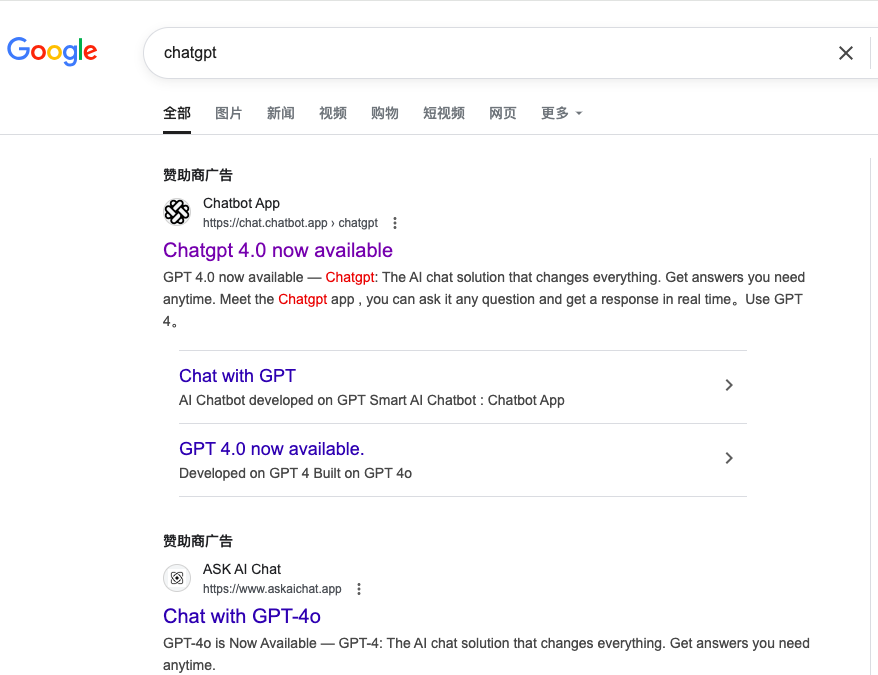
Task: Click the GPT 4.0 now available. sitelink
Action: tap(272, 449)
